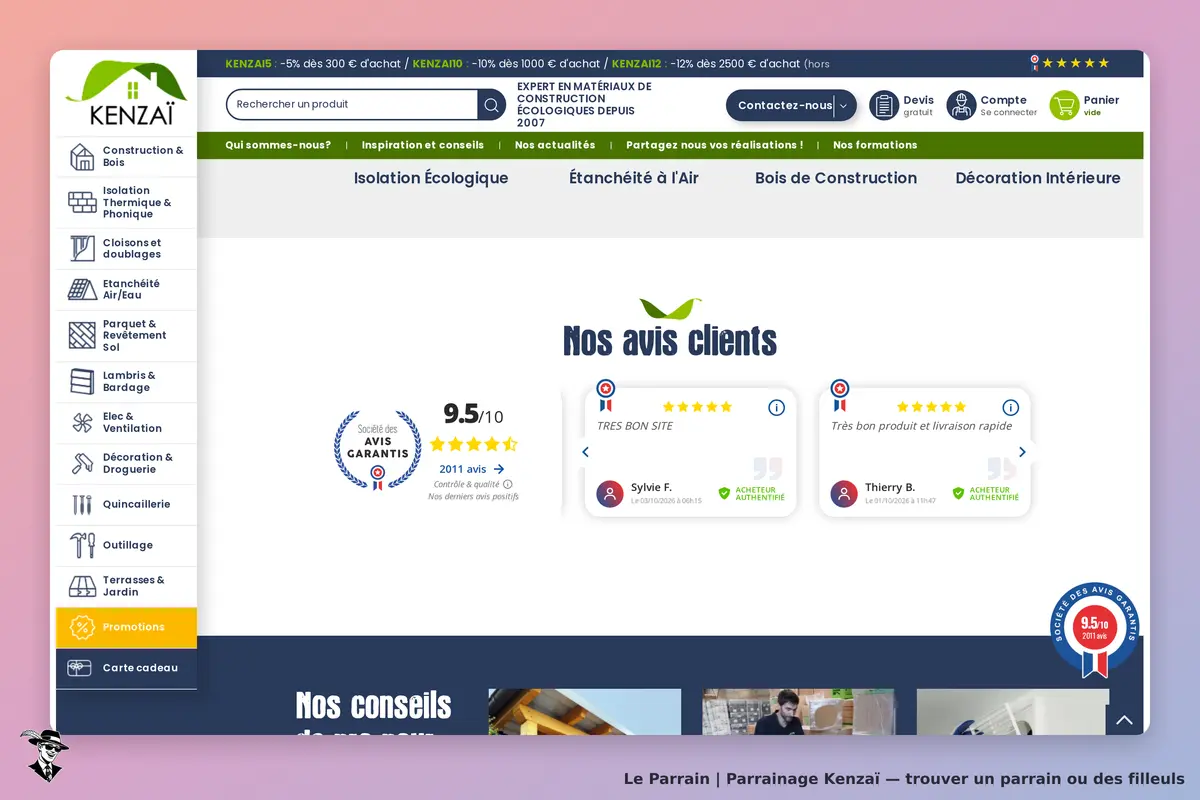Open the Compte worker icon
Screen dimensions: 1200x800
pos(961,105)
